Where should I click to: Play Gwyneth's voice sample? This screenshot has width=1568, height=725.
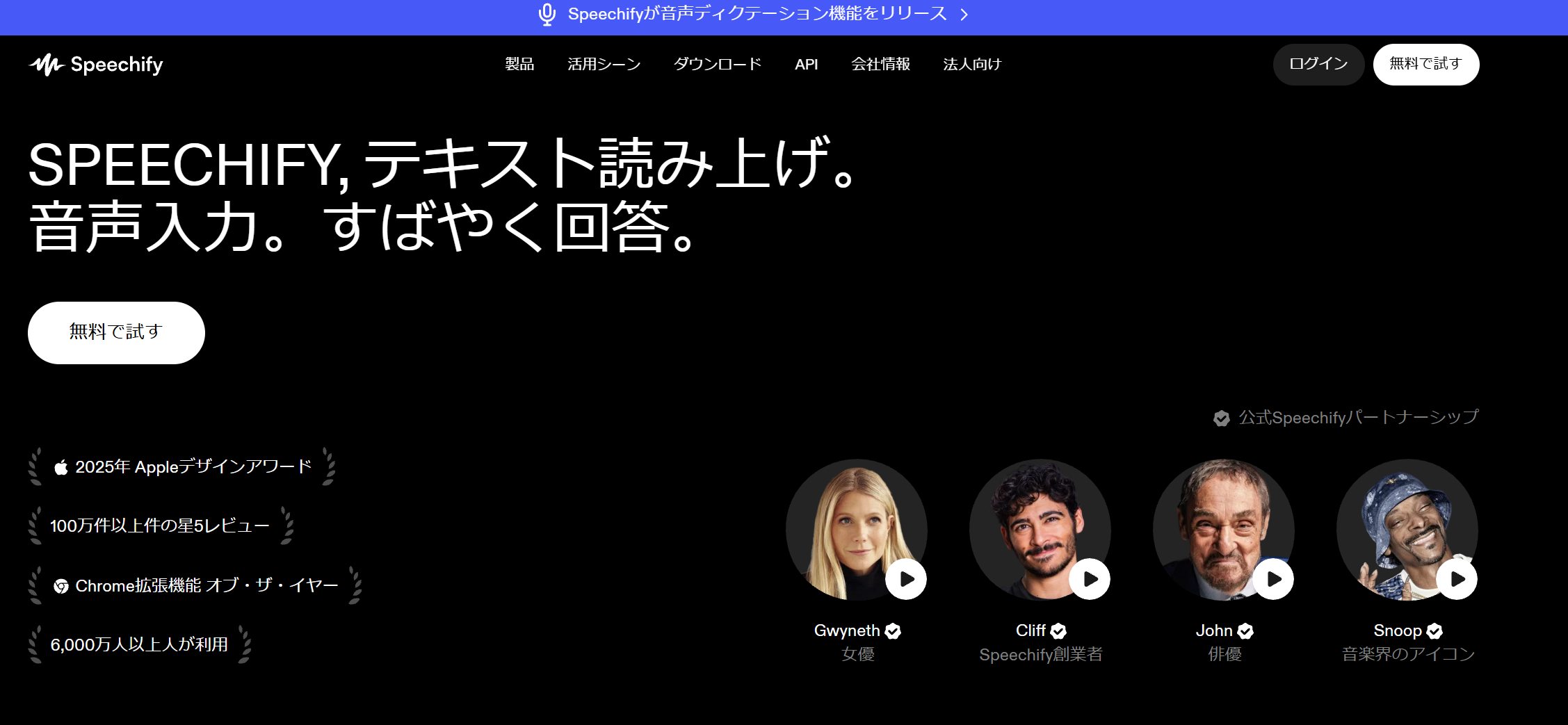906,579
